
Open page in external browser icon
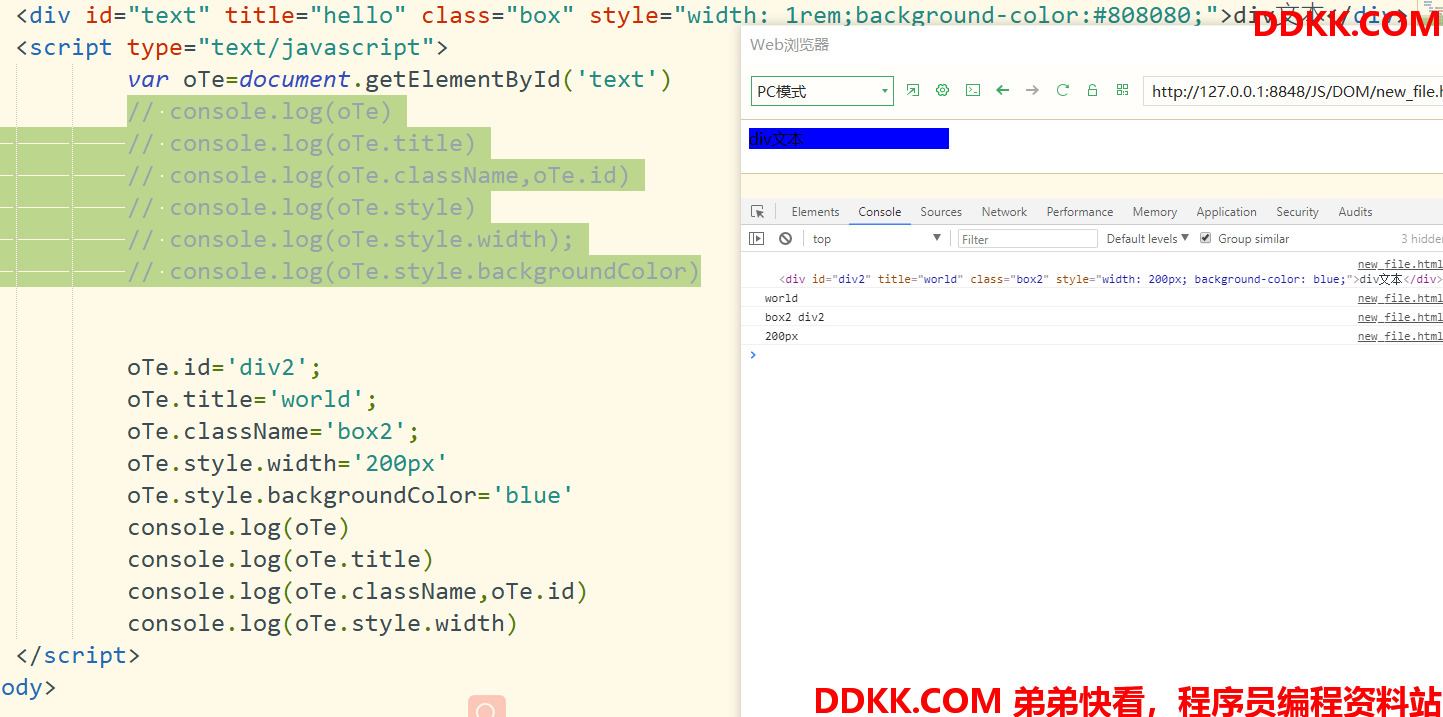912,90
